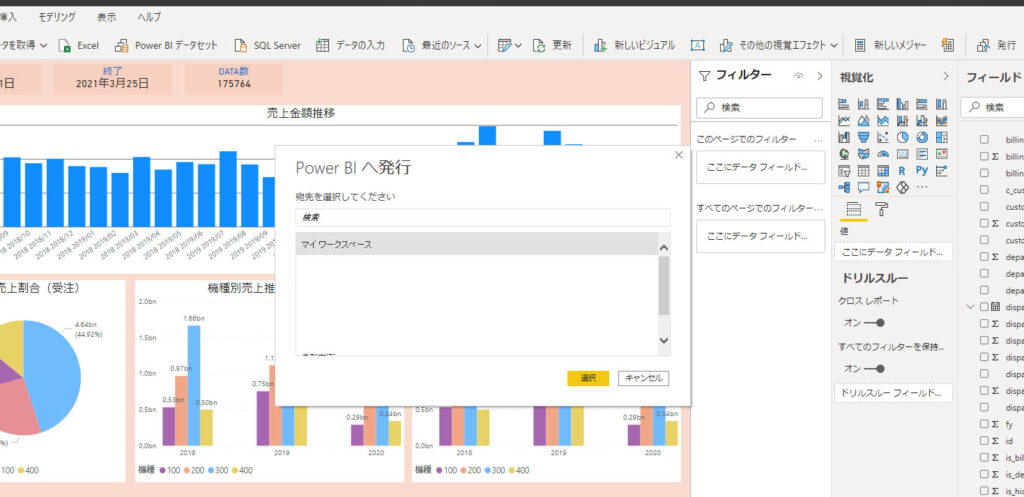The image size is (1024, 497).
Task: Choose the Python visual icon
Action: click(922, 171)
